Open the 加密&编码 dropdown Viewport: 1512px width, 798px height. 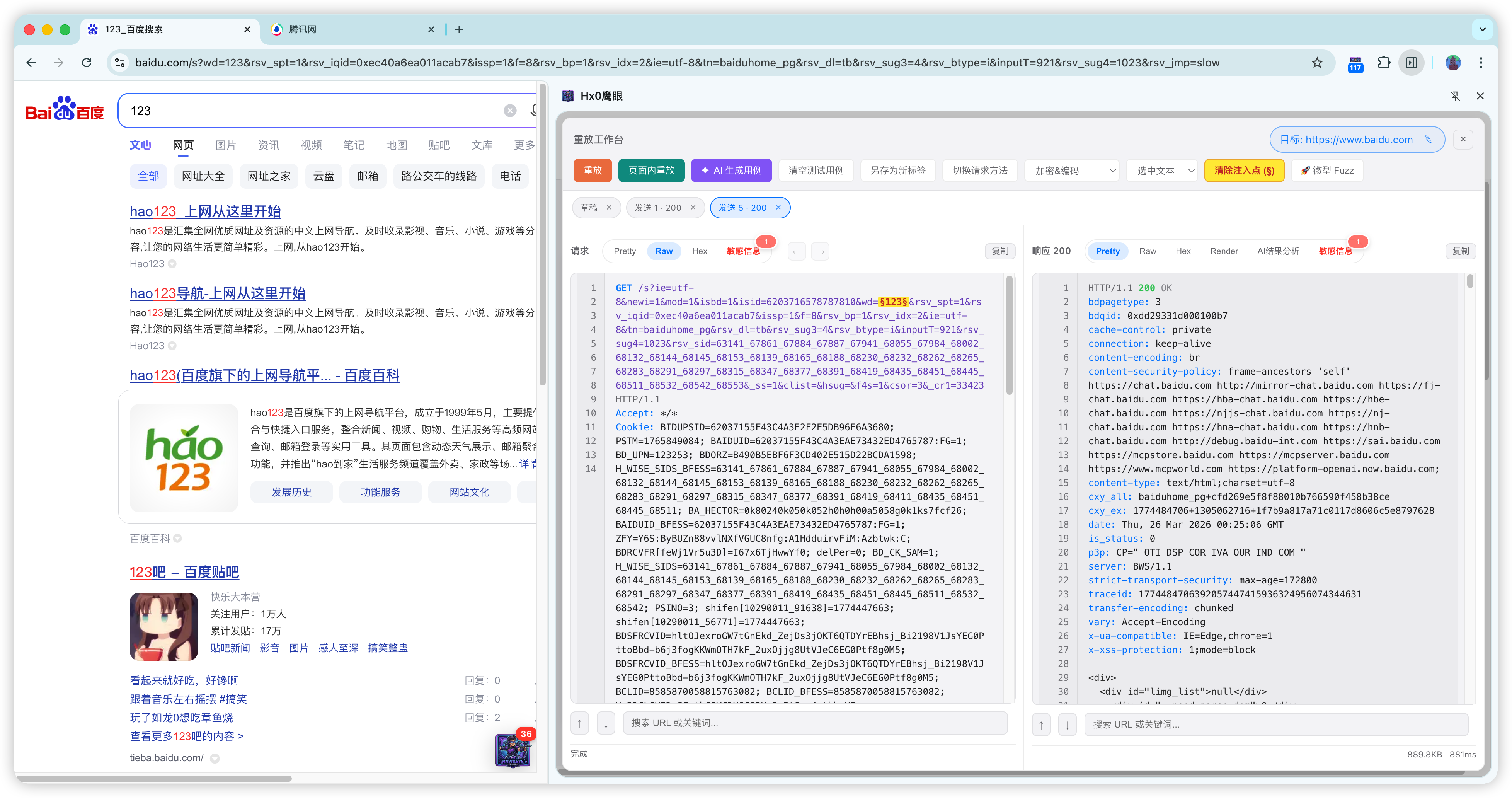point(1072,170)
